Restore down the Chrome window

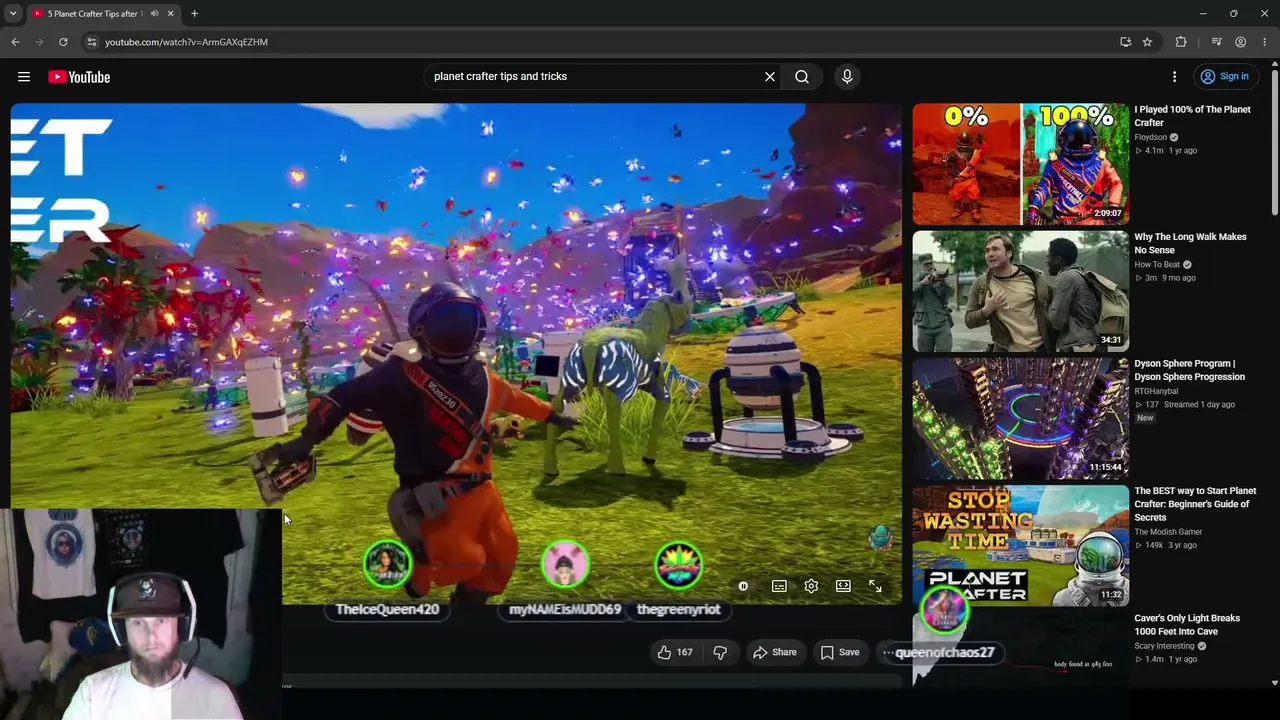[x=1234, y=14]
